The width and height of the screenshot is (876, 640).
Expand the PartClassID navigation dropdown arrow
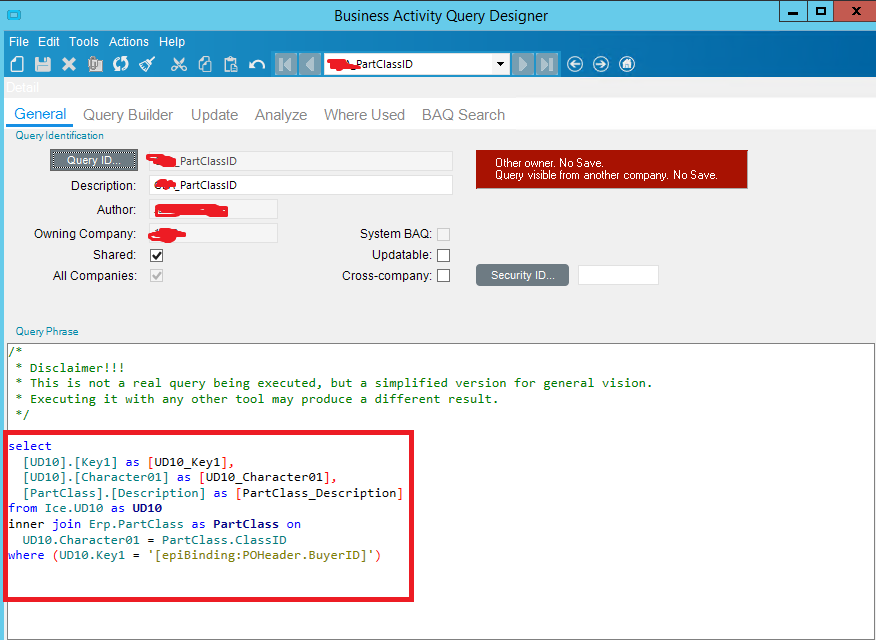(501, 64)
